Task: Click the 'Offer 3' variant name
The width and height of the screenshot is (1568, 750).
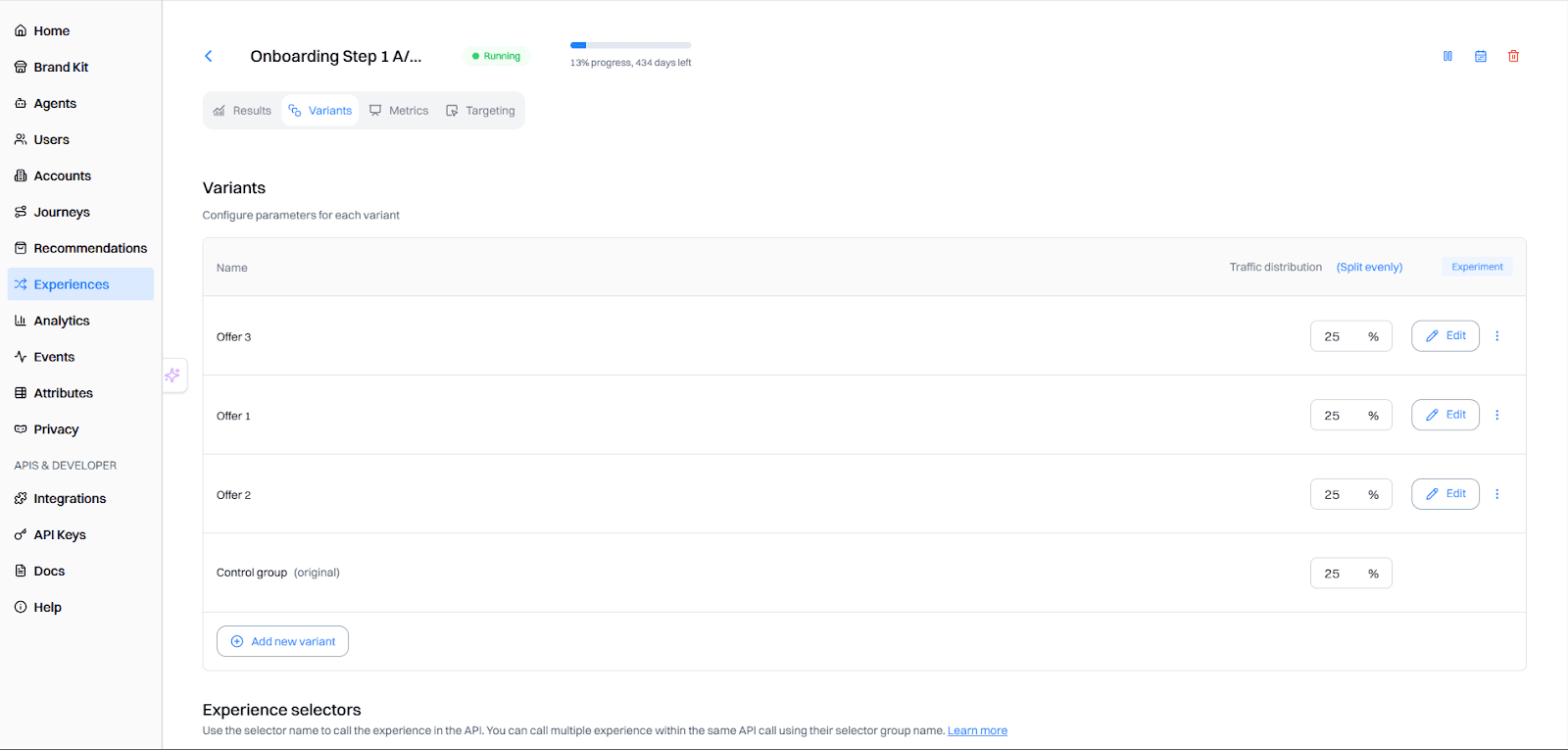Action: click(x=233, y=336)
